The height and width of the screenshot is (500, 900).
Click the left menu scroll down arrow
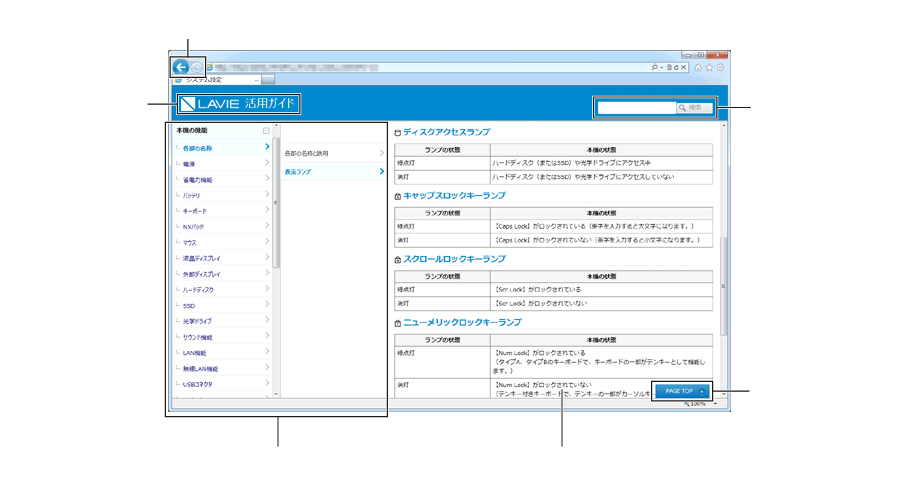276,394
